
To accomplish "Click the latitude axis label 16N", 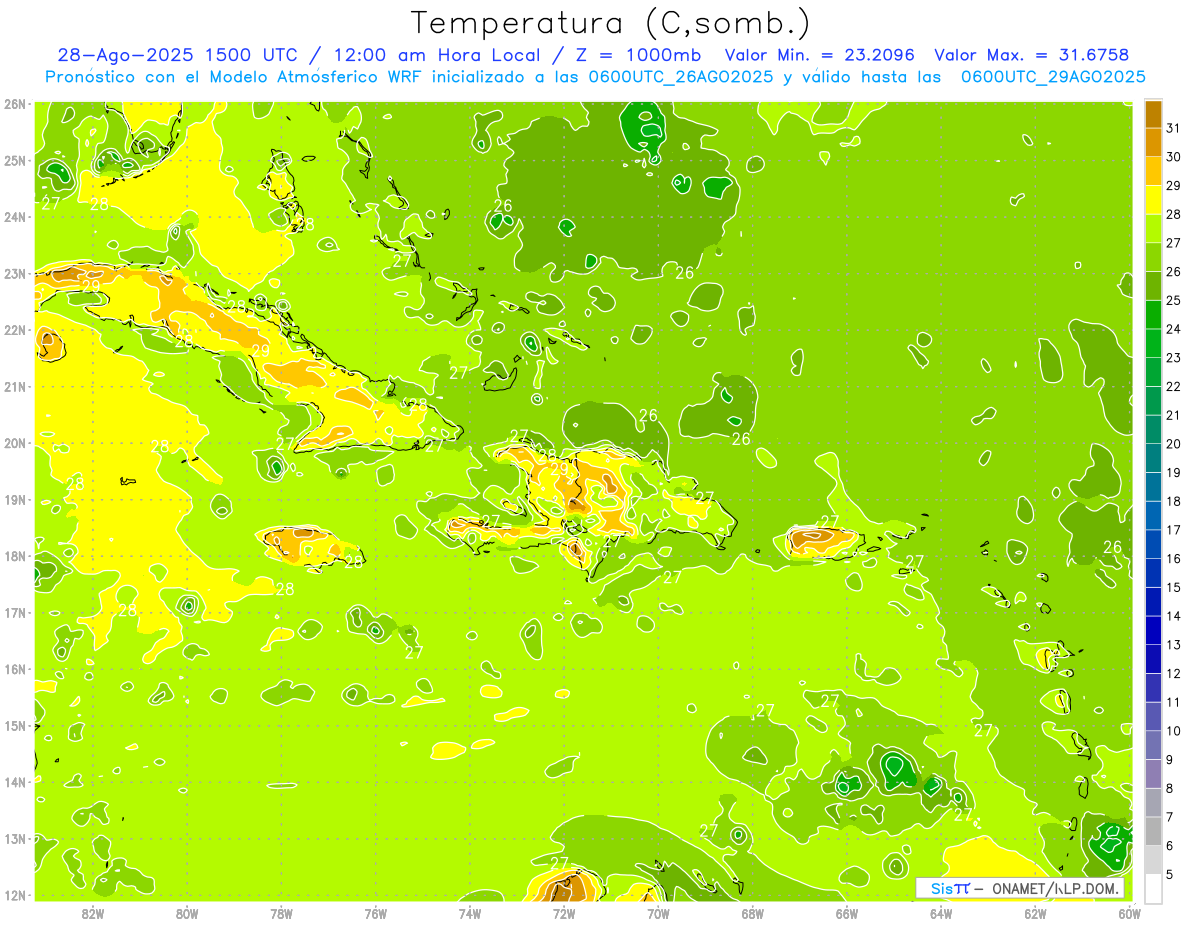I will 14,669.
